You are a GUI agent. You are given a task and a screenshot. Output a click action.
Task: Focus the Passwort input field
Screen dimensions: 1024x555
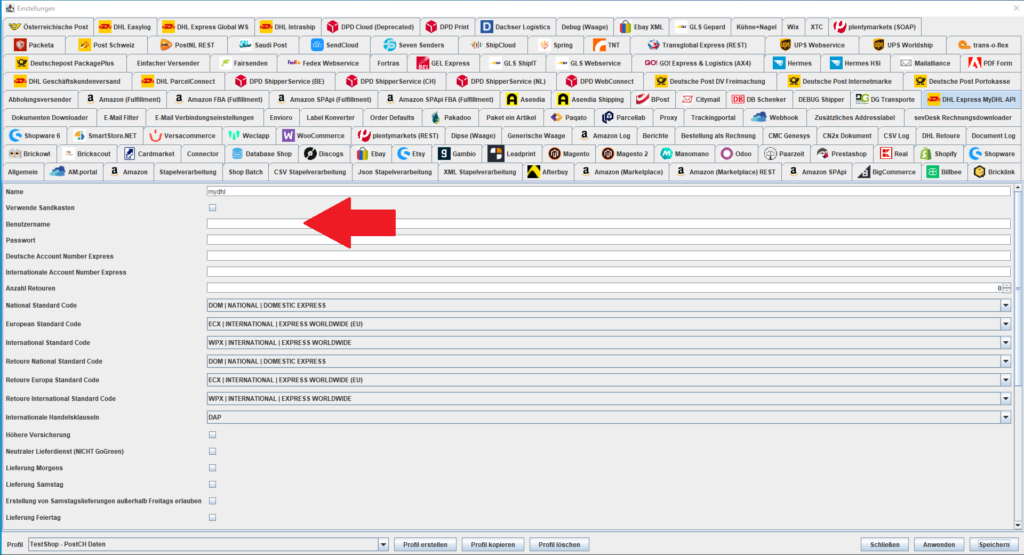click(609, 240)
